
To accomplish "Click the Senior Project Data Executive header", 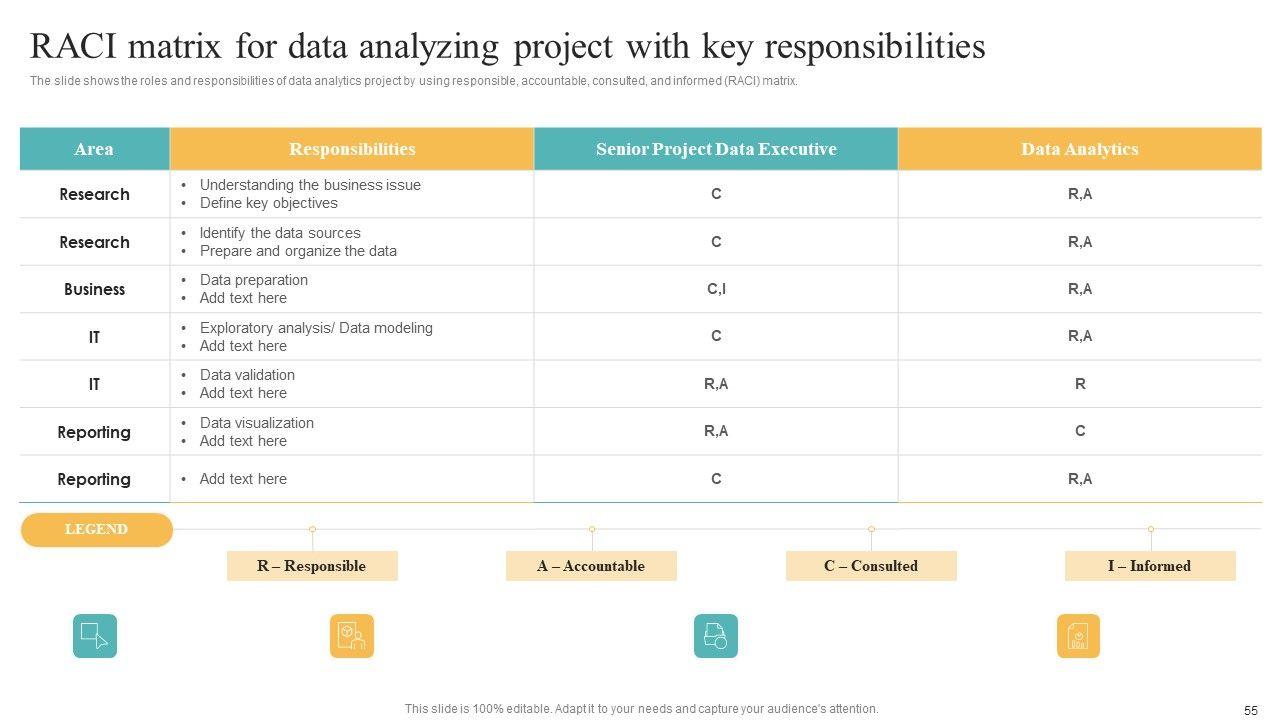I will [716, 149].
